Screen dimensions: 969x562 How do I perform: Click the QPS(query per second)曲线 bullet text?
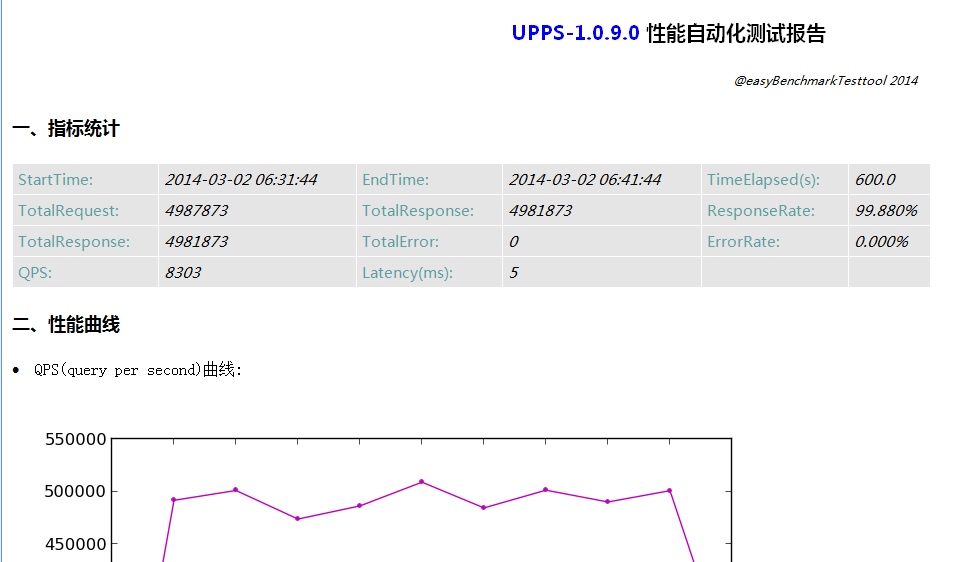137,370
